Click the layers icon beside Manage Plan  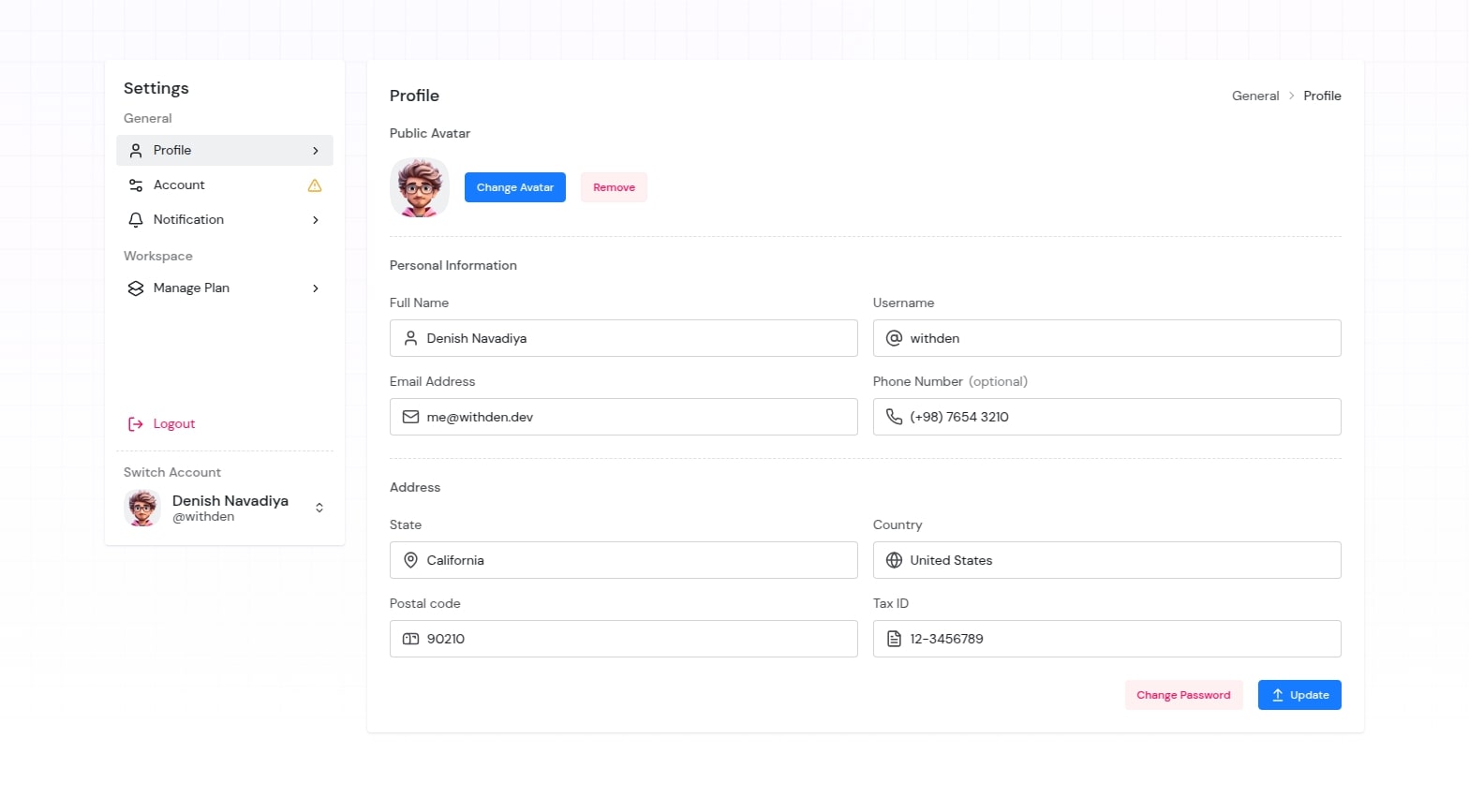coord(136,288)
